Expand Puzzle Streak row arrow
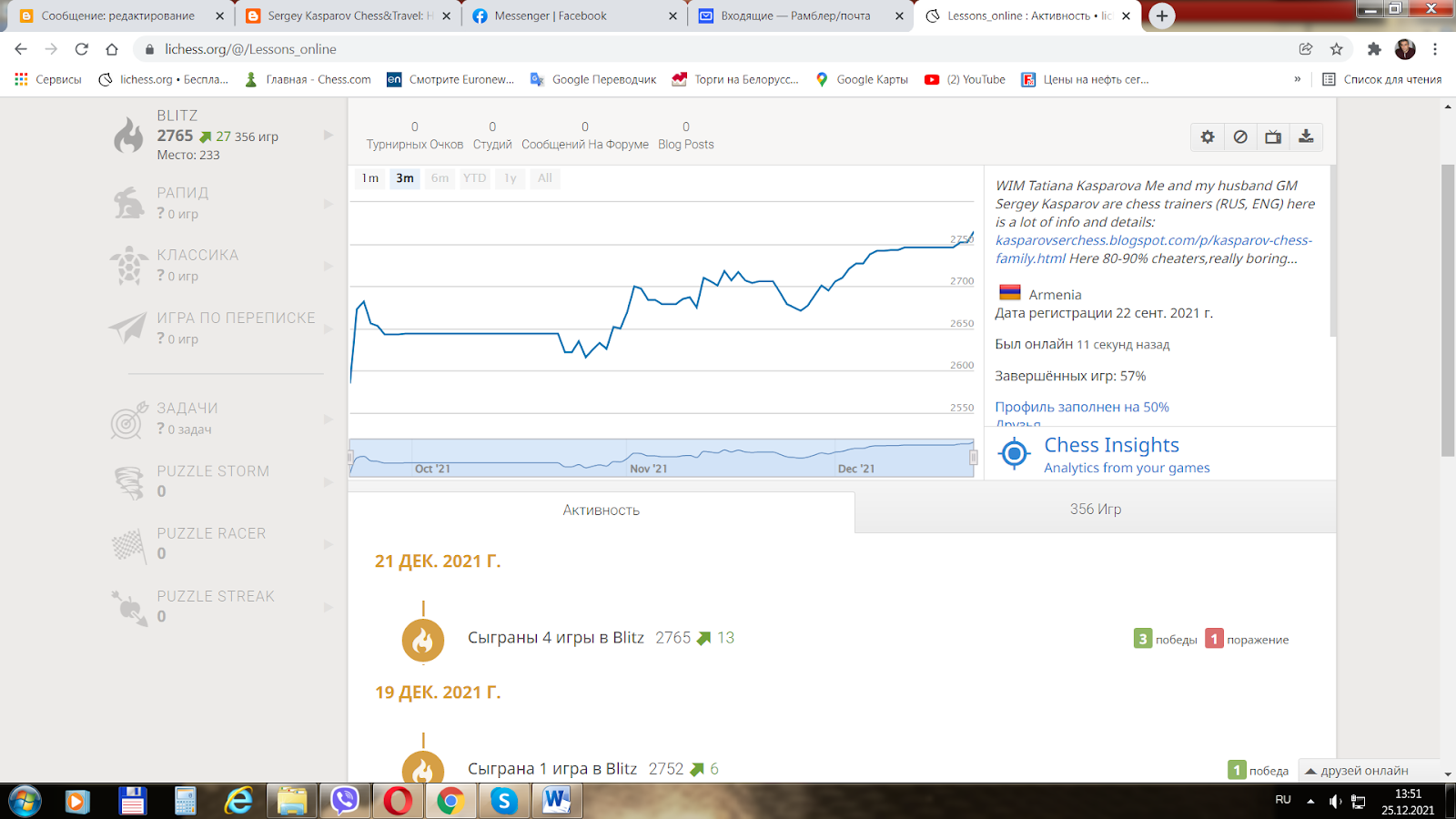 [x=329, y=608]
